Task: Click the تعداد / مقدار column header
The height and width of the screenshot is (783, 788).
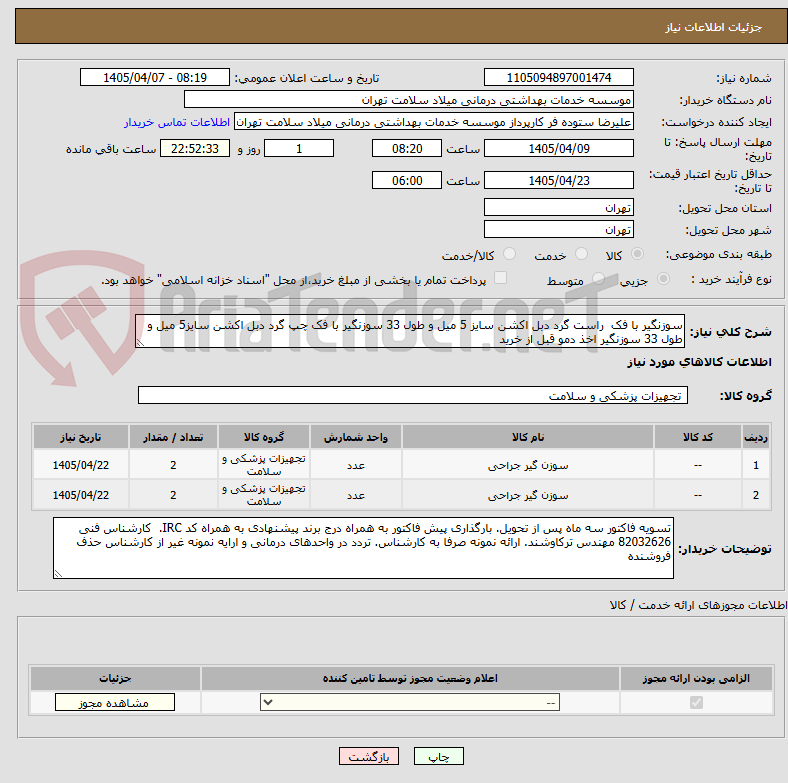Action: (173, 437)
